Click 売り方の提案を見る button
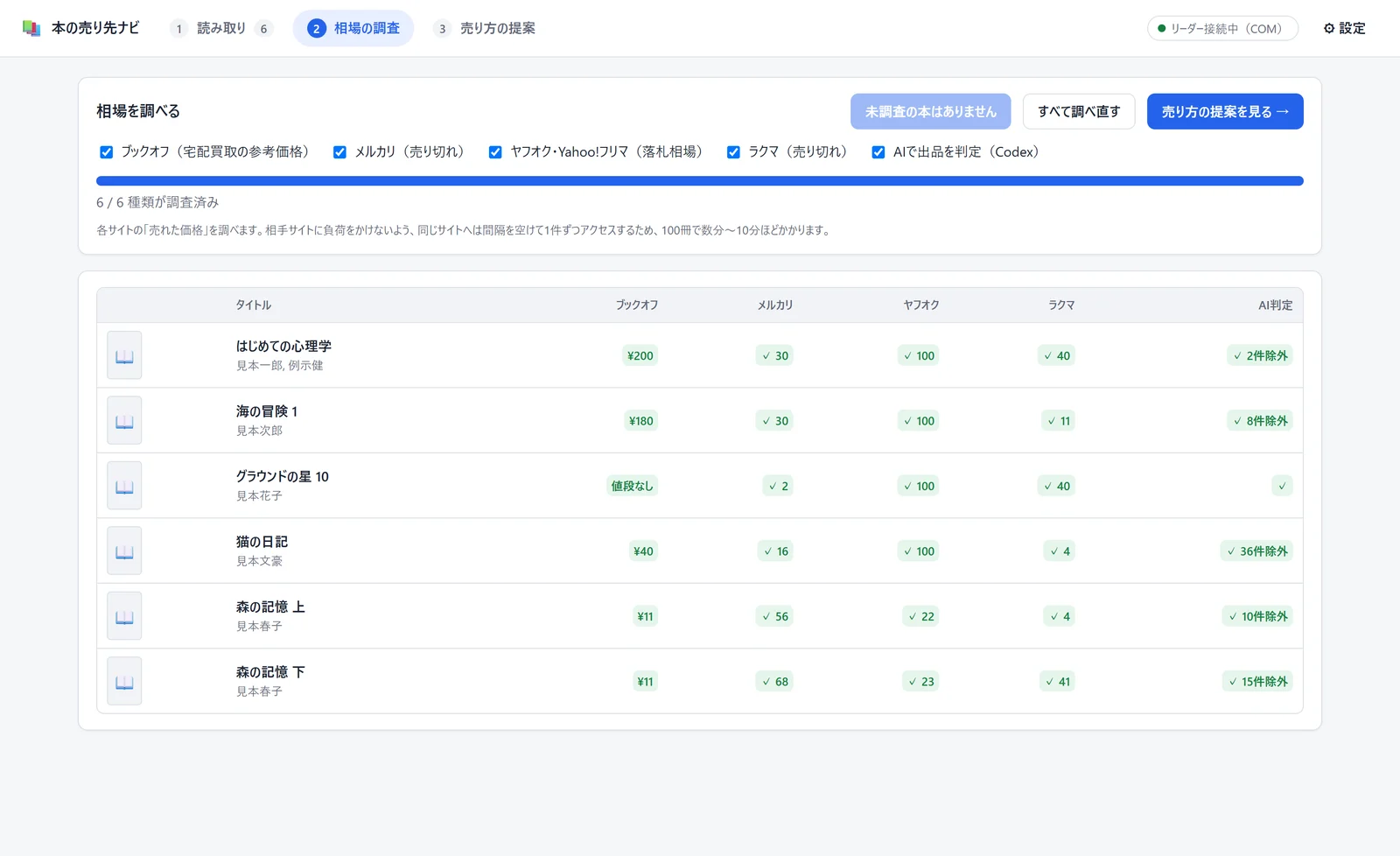Viewport: 1400px width, 856px height. pyautogui.click(x=1225, y=111)
